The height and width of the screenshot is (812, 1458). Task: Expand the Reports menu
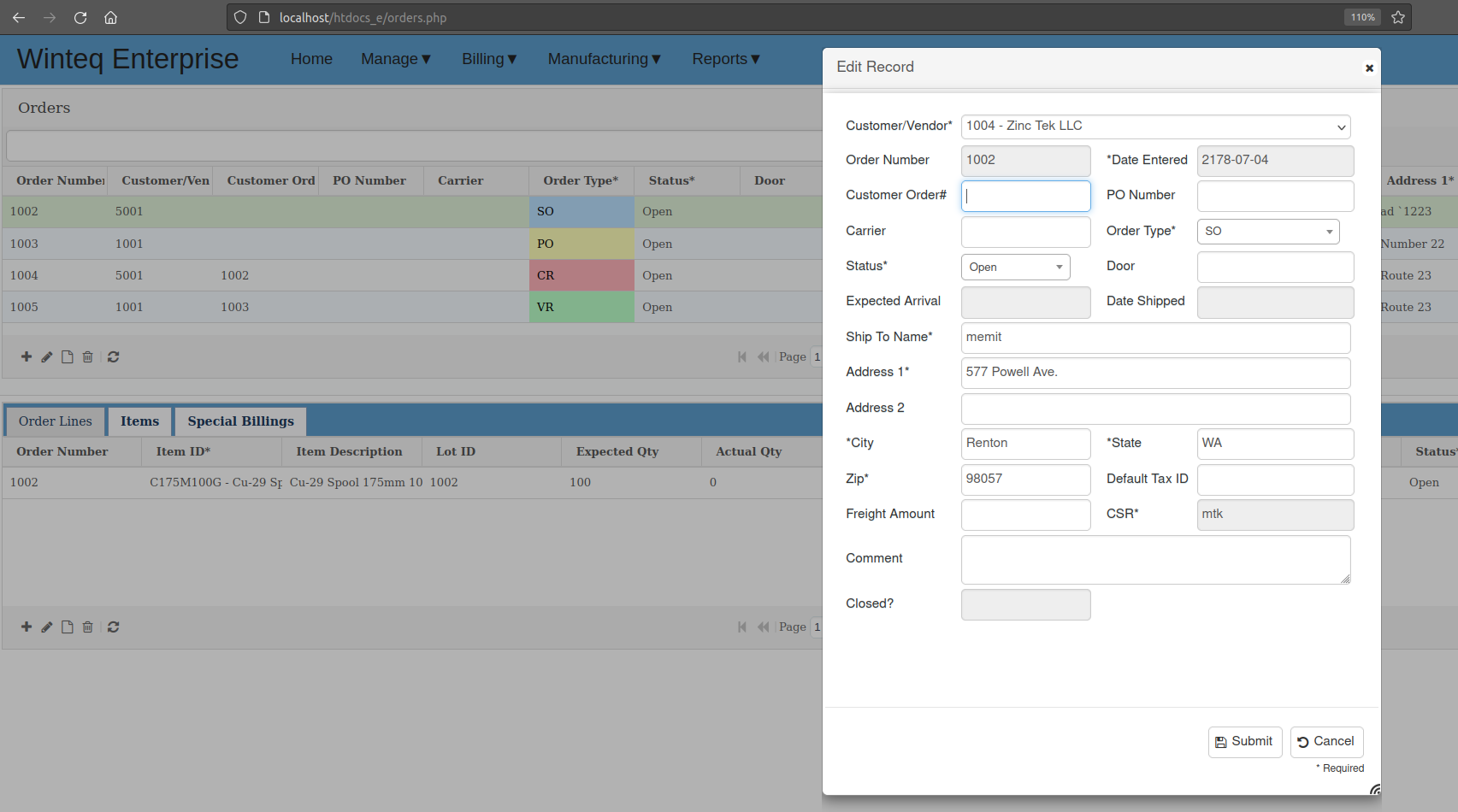pyautogui.click(x=726, y=59)
